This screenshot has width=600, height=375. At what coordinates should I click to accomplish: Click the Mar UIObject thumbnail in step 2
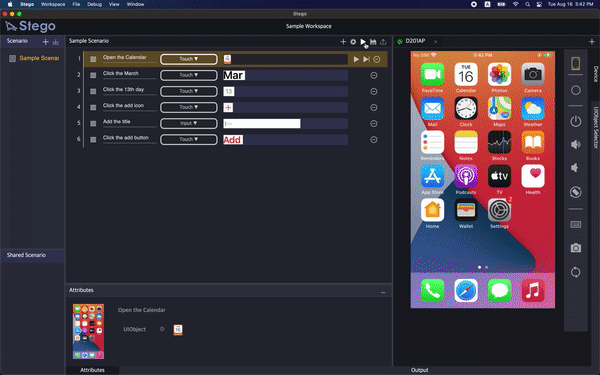pyautogui.click(x=234, y=75)
